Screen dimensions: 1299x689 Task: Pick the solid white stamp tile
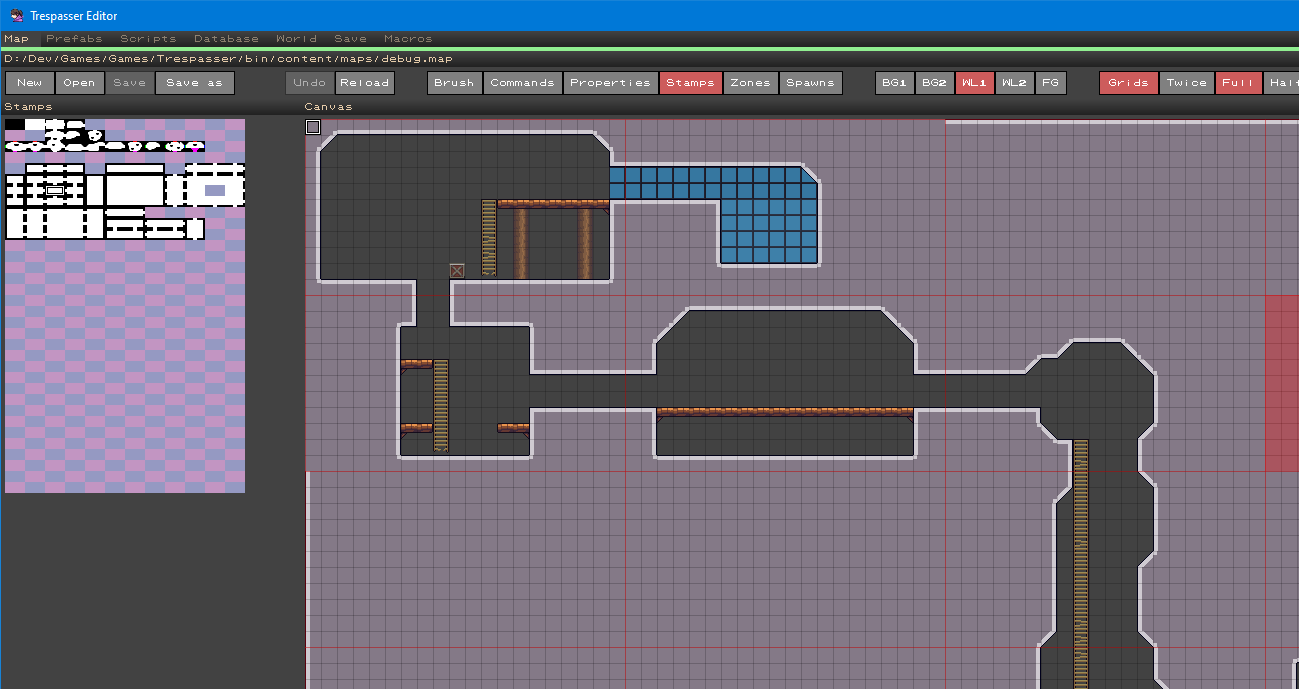(x=35, y=125)
